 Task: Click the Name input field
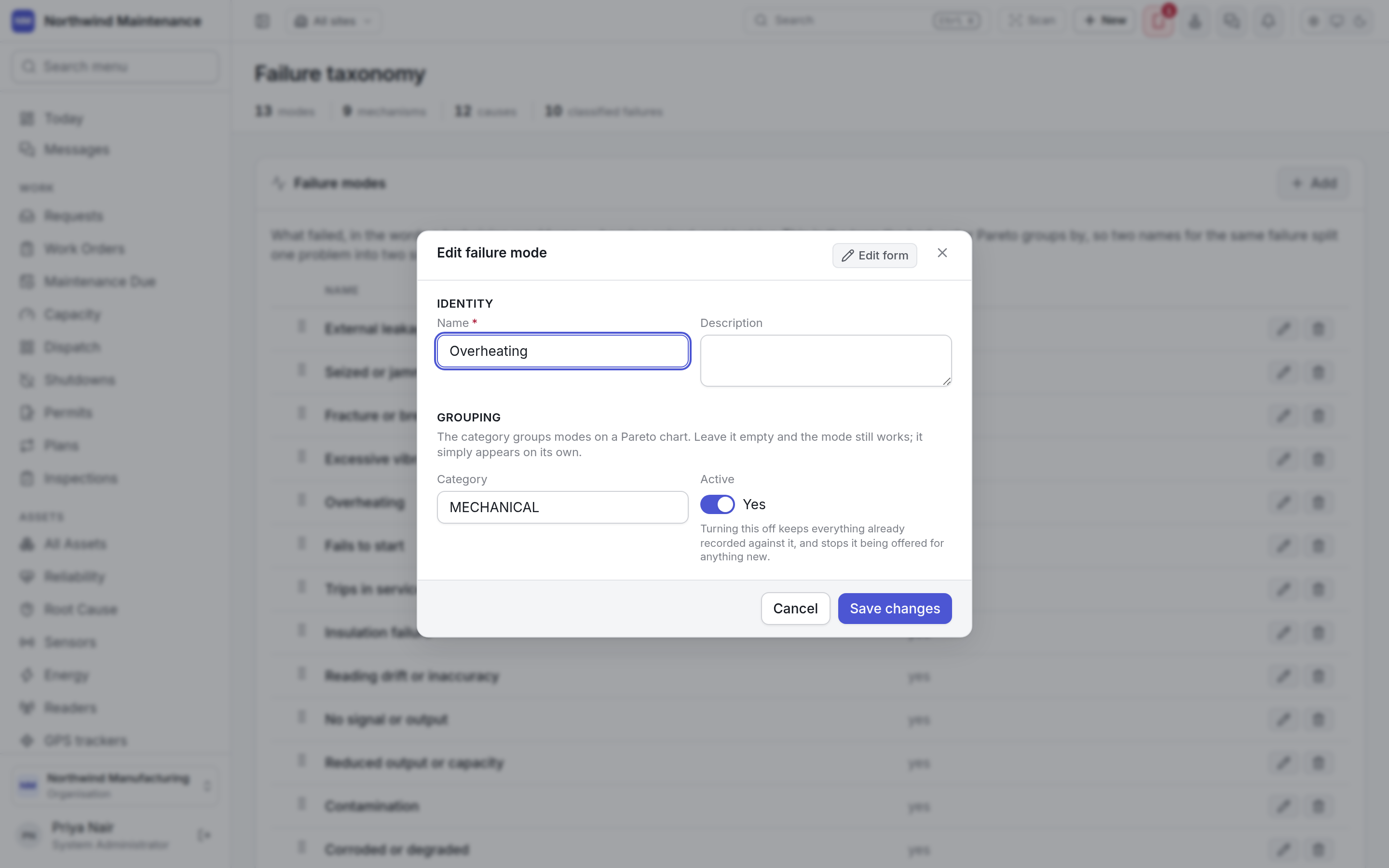coord(562,351)
